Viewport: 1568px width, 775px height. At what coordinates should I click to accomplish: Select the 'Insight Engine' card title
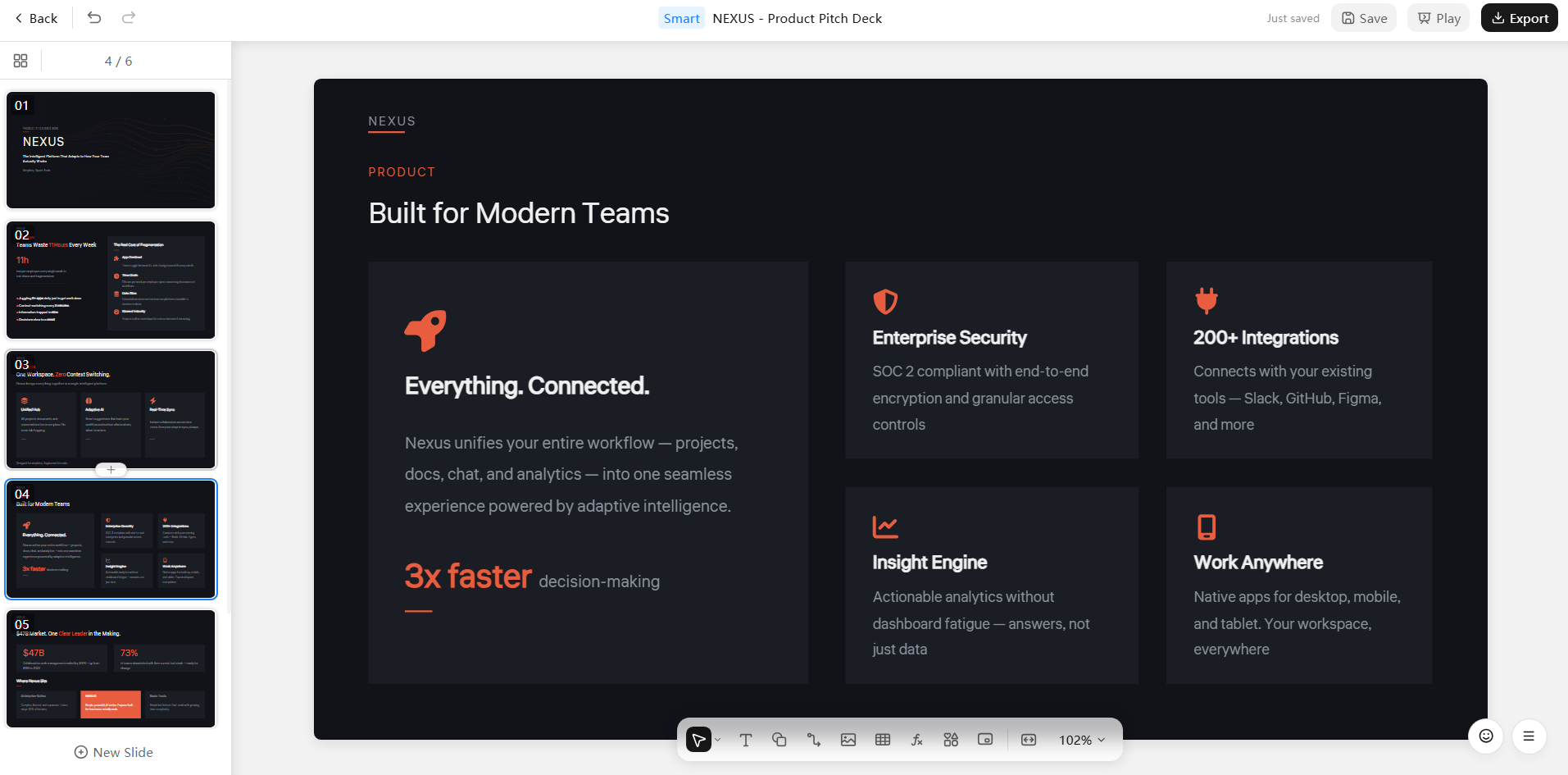point(929,563)
